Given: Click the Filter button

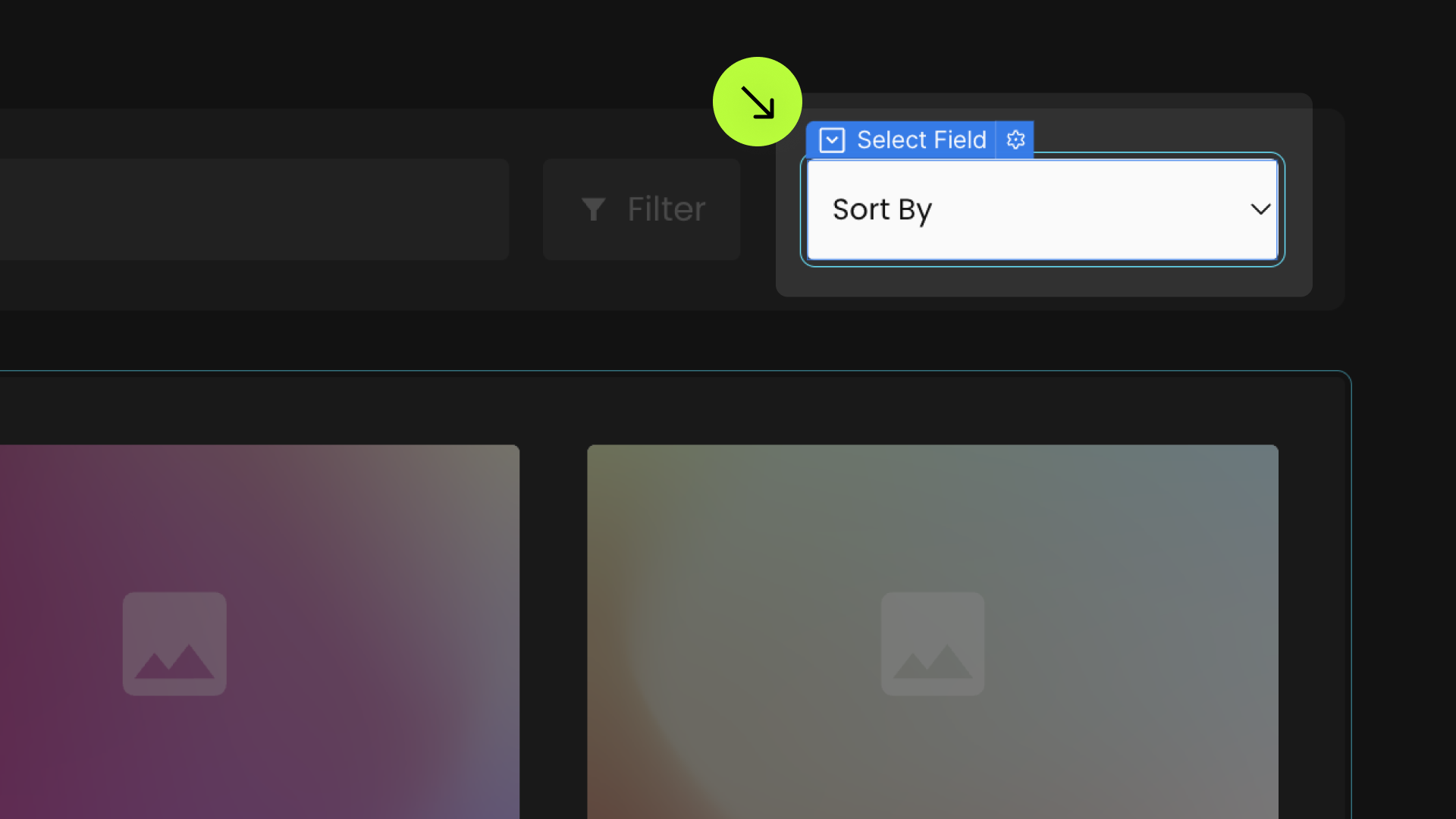Looking at the screenshot, I should (x=642, y=209).
